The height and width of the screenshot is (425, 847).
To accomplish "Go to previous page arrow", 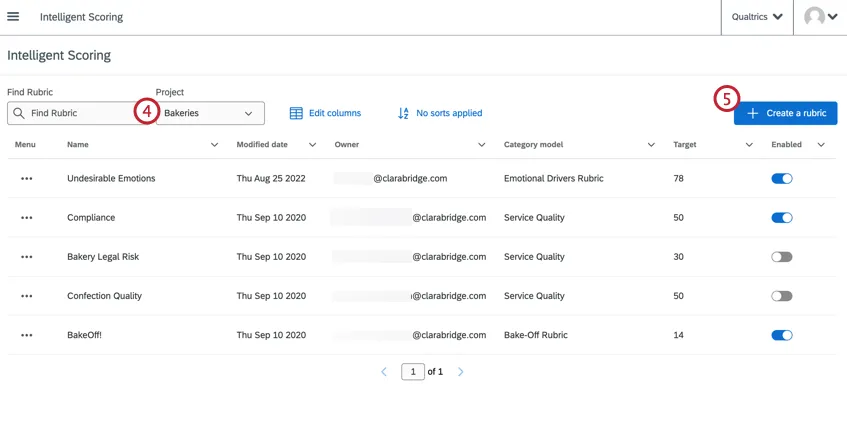I will click(384, 372).
